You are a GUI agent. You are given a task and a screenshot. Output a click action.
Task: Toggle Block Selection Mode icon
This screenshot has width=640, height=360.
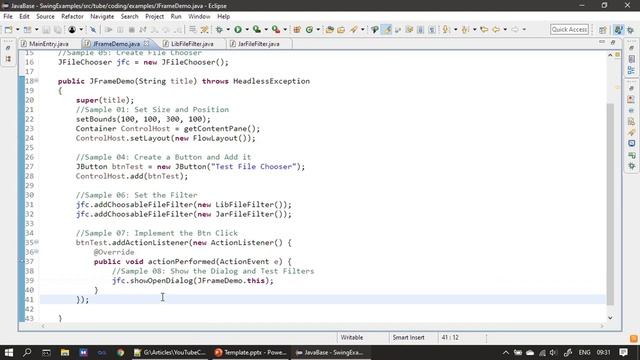coord(420,29)
